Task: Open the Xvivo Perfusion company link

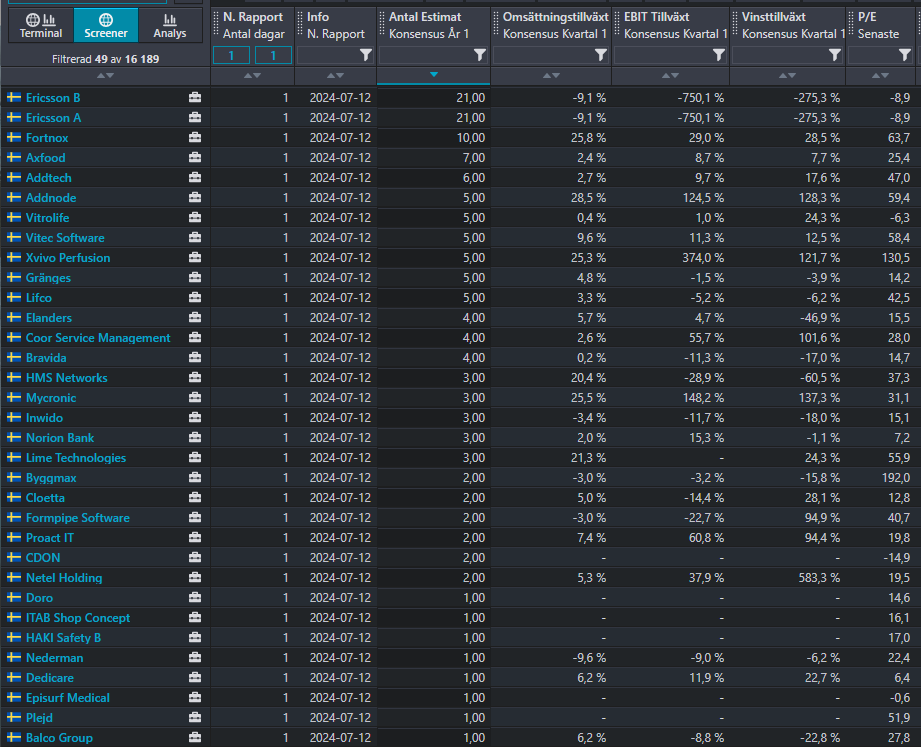Action: [x=68, y=258]
